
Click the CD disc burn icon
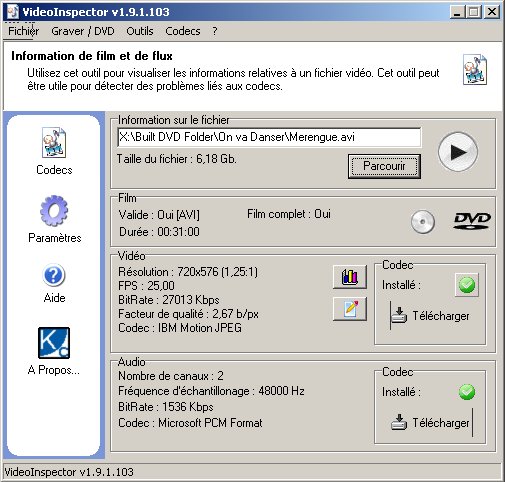(x=423, y=222)
